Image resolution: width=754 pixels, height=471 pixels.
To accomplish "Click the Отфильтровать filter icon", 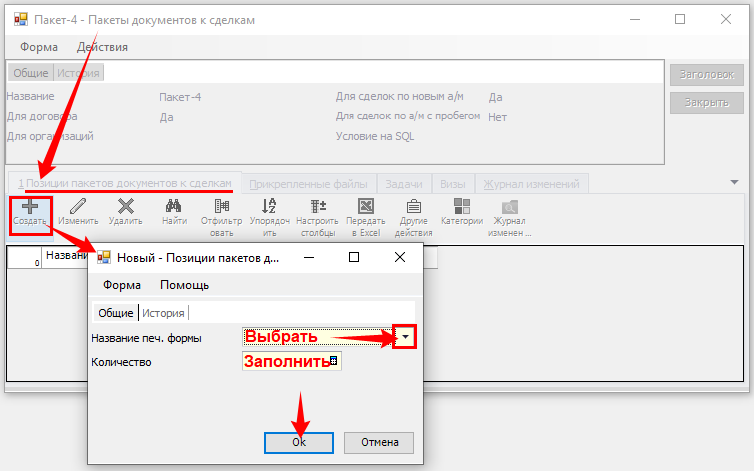I will click(x=222, y=206).
